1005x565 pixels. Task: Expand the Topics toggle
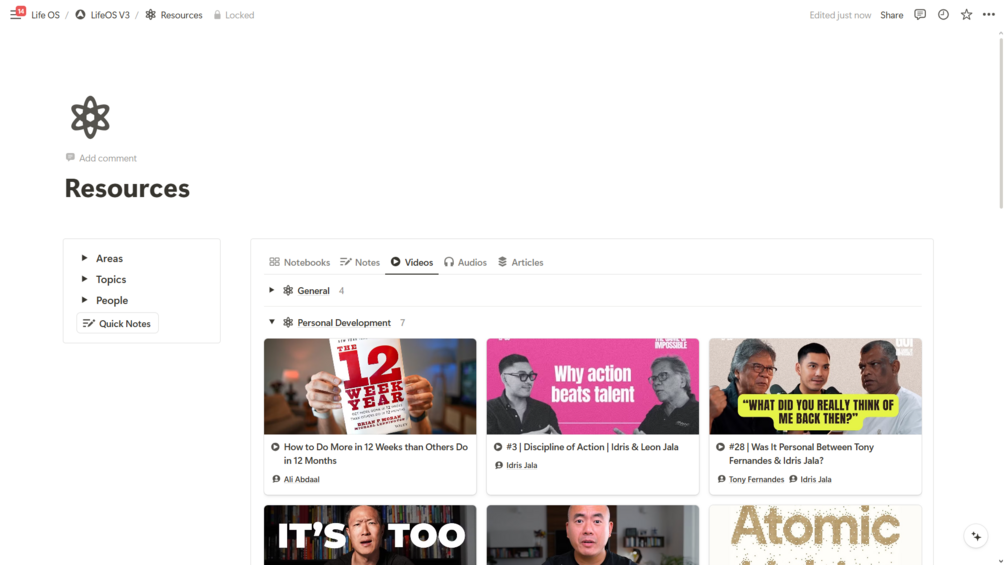tap(84, 279)
